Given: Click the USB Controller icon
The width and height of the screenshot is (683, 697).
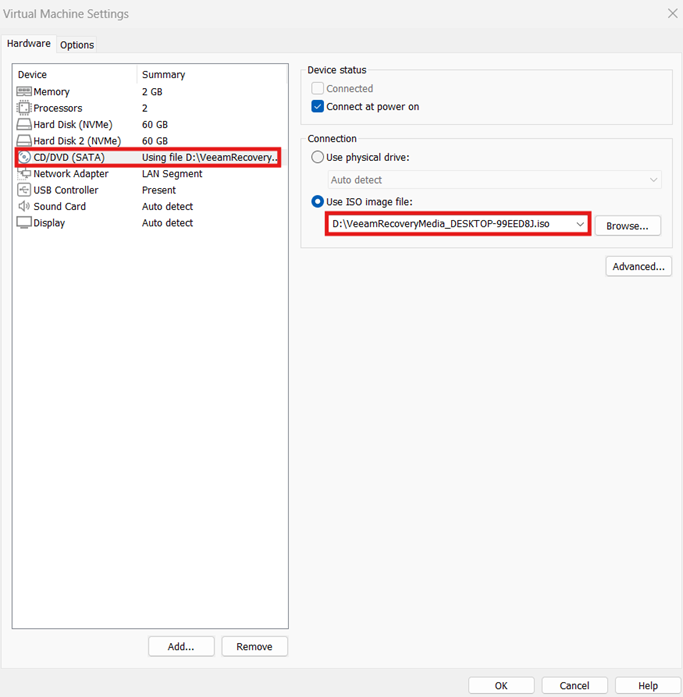Looking at the screenshot, I should point(24,190).
